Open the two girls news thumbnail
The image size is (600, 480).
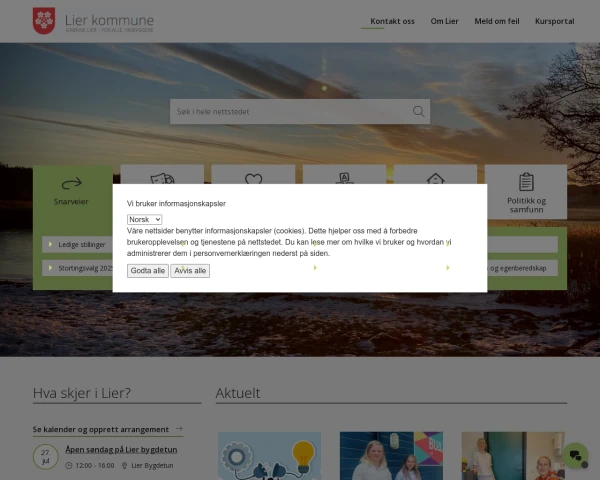(x=391, y=456)
